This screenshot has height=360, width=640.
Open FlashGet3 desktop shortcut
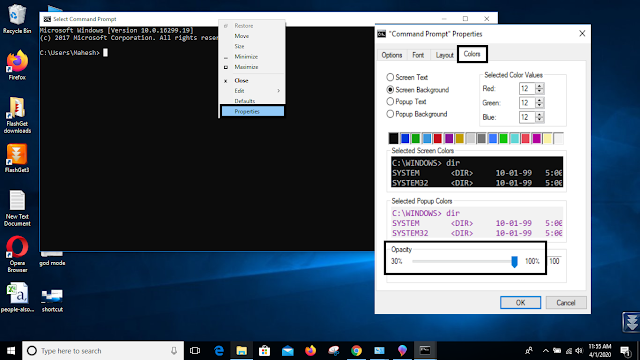(x=17, y=158)
